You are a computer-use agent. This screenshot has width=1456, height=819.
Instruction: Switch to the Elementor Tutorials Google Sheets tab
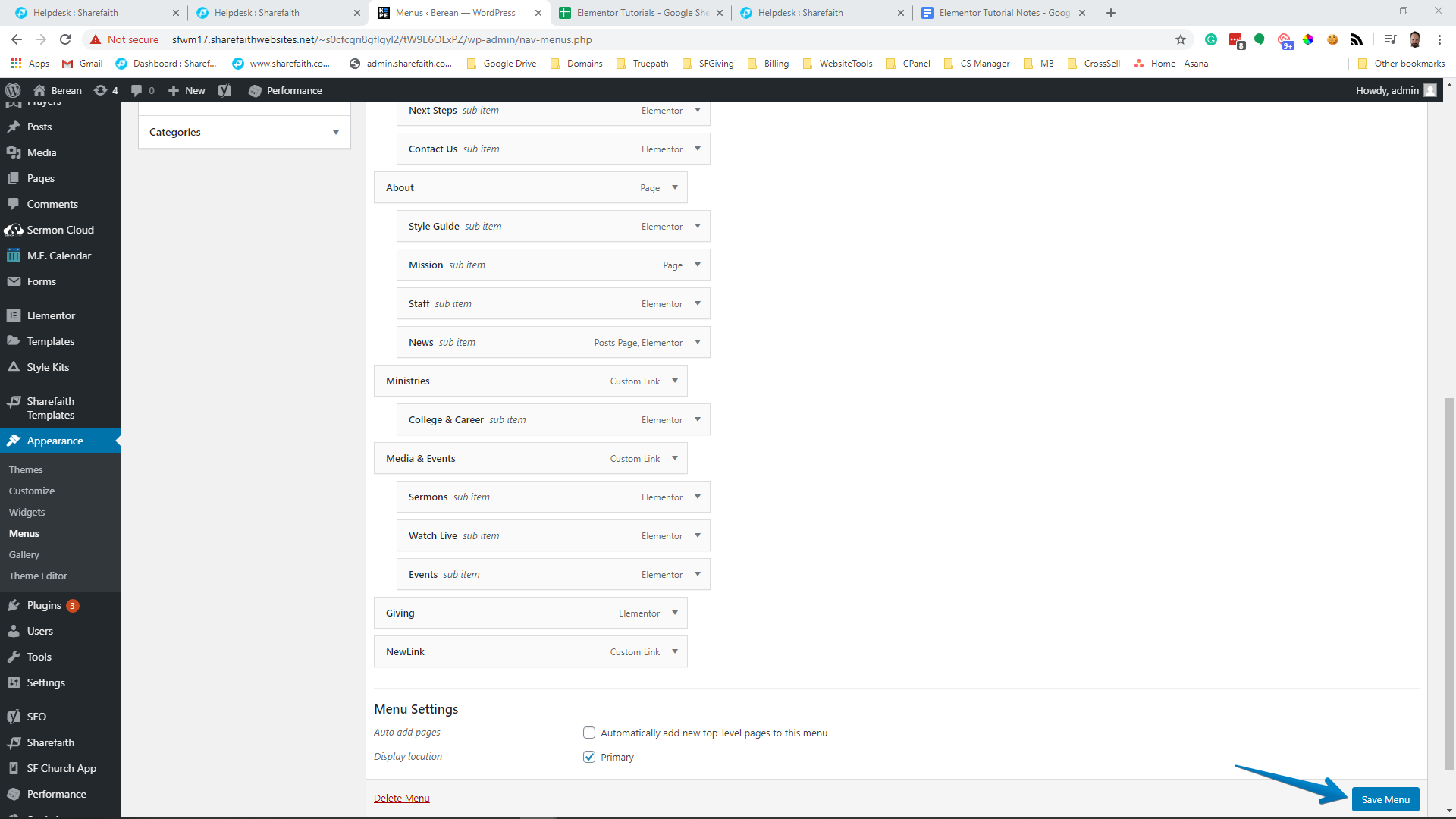tap(641, 13)
